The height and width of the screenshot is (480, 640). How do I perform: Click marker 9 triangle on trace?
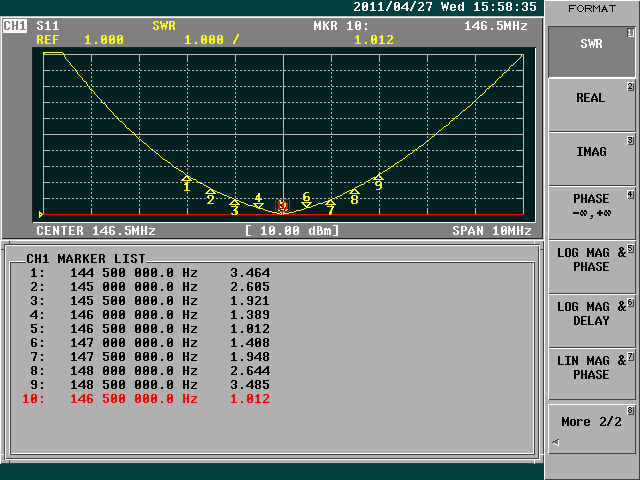tap(378, 177)
